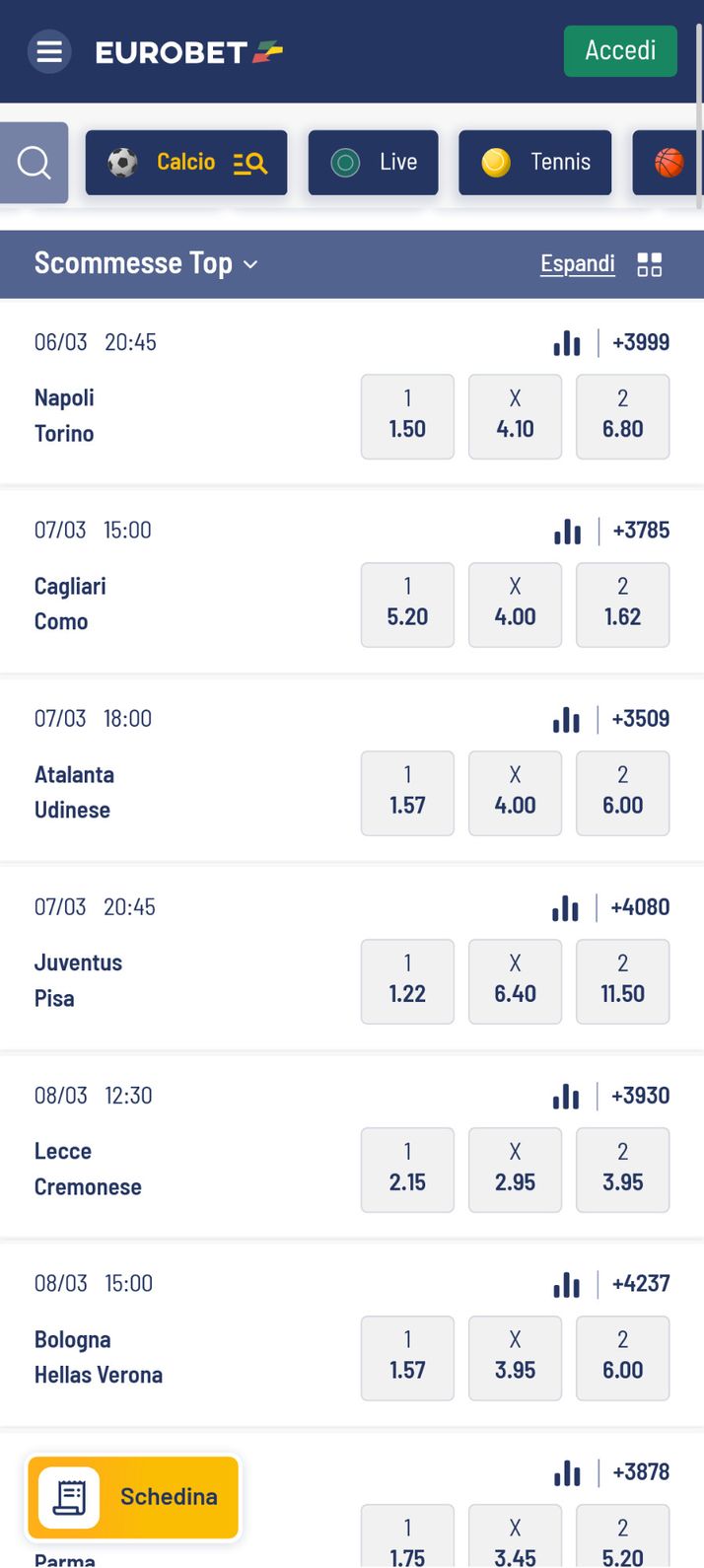704x1568 pixels.
Task: Click the Accedi login button
Action: [x=620, y=51]
